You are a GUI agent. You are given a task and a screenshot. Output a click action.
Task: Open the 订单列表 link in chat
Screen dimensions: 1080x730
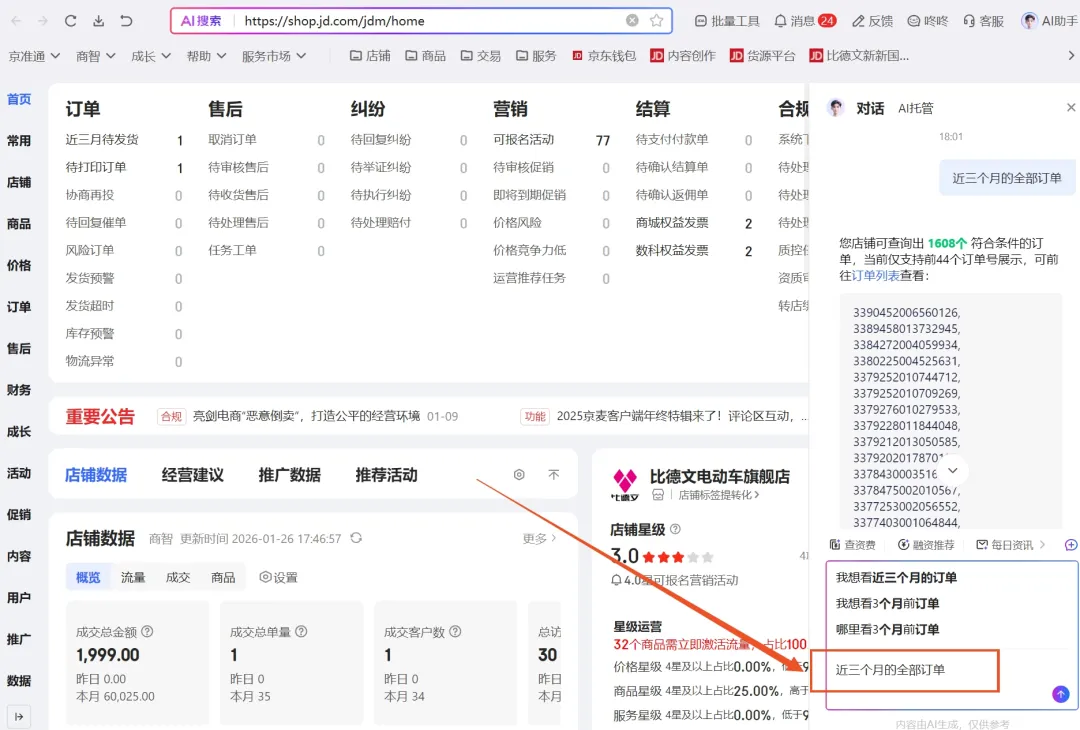click(876, 275)
